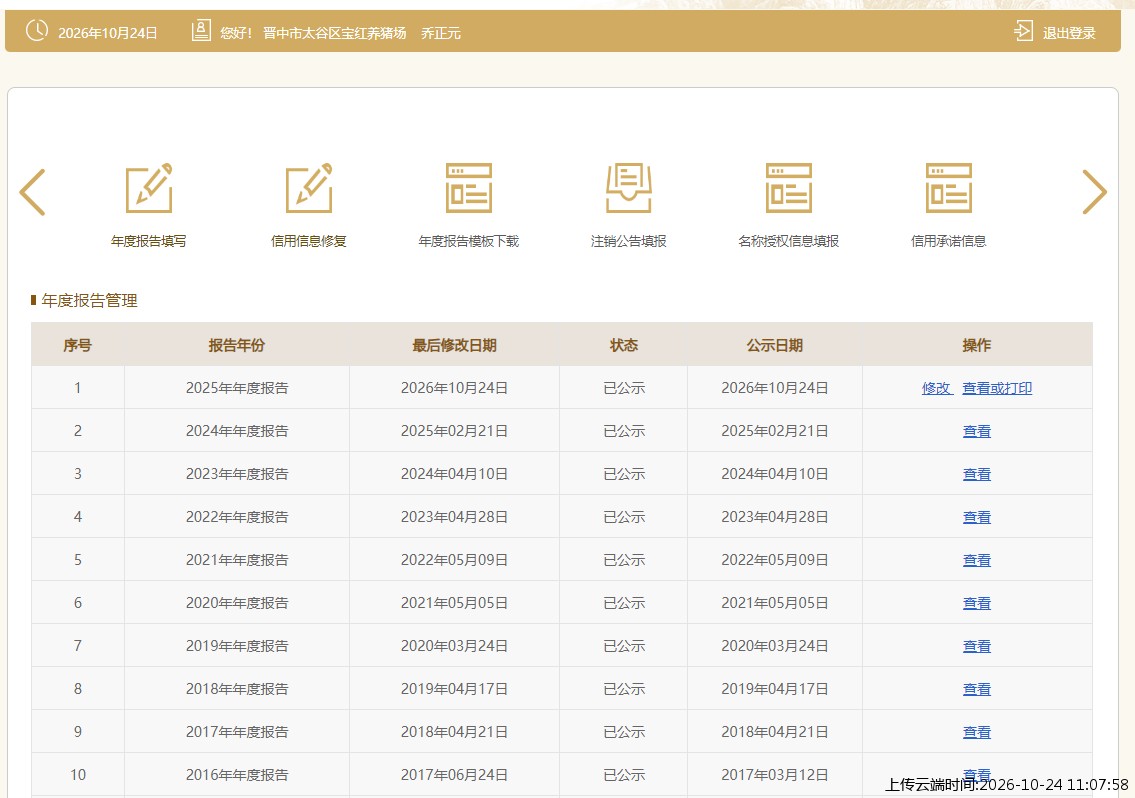Show previous menu items with left chevron

(x=33, y=192)
